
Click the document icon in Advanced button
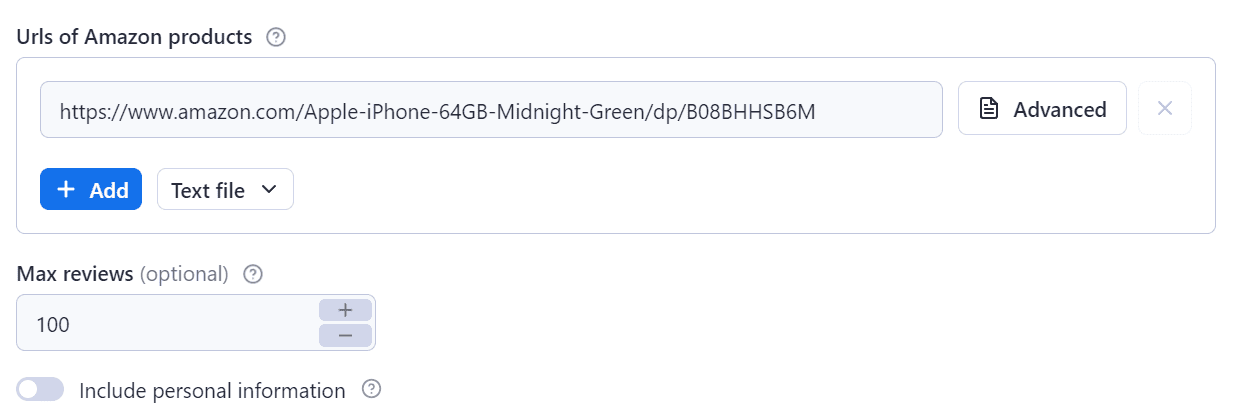pyautogui.click(x=989, y=109)
